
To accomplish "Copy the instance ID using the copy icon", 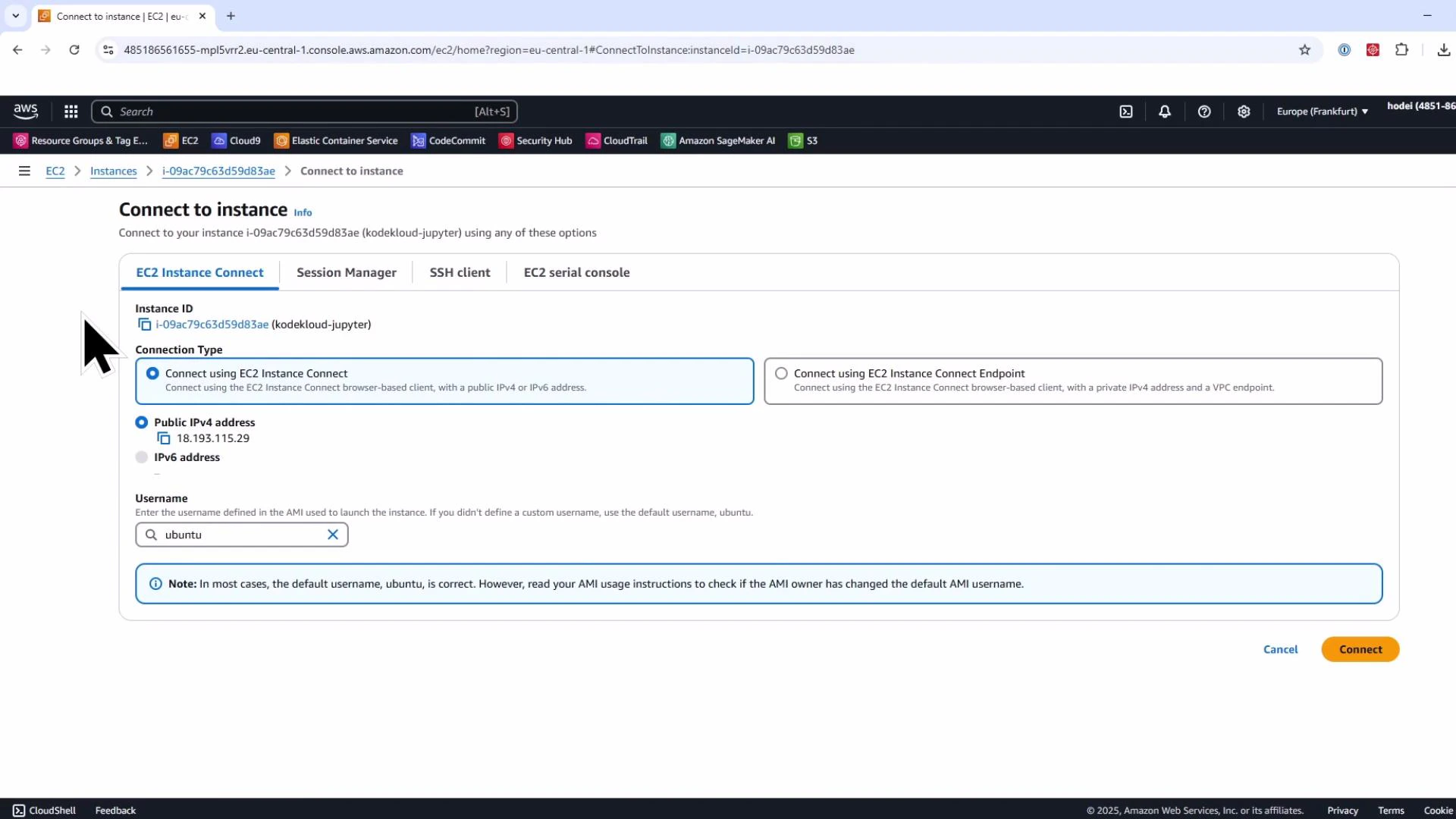I will click(144, 324).
